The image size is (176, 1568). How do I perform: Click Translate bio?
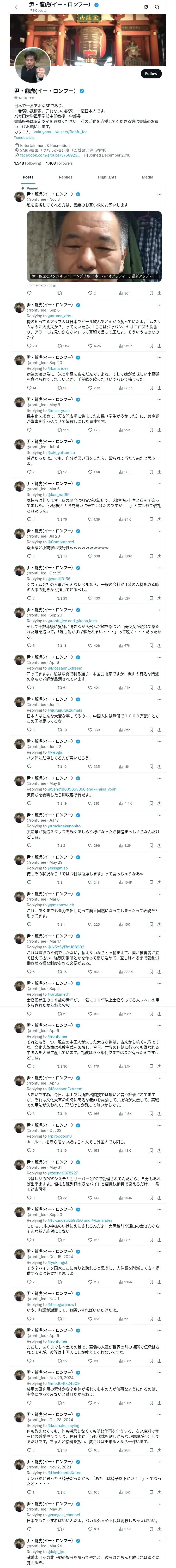[24, 137]
